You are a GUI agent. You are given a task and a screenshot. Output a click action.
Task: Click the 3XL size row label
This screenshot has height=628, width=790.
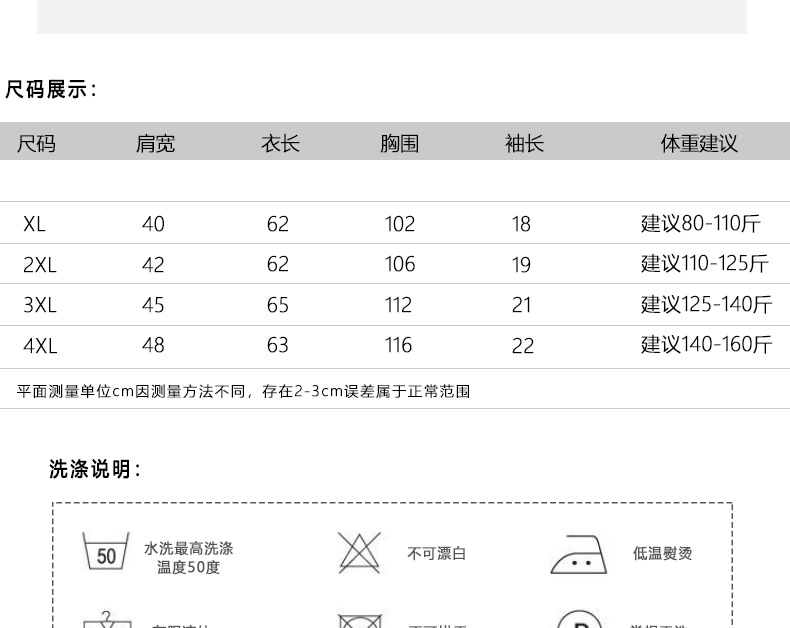click(40, 305)
